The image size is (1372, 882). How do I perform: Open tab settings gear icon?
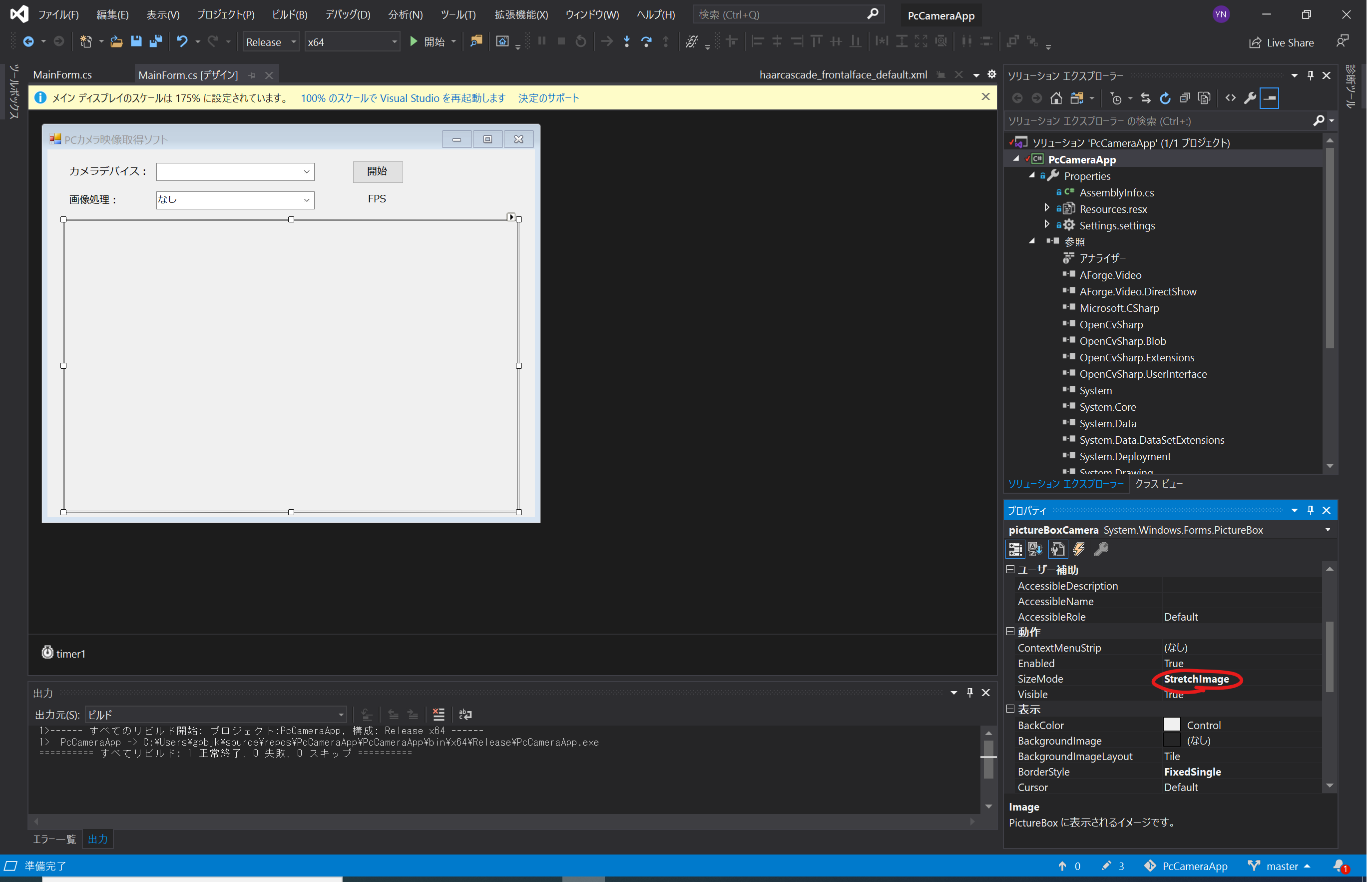click(992, 74)
